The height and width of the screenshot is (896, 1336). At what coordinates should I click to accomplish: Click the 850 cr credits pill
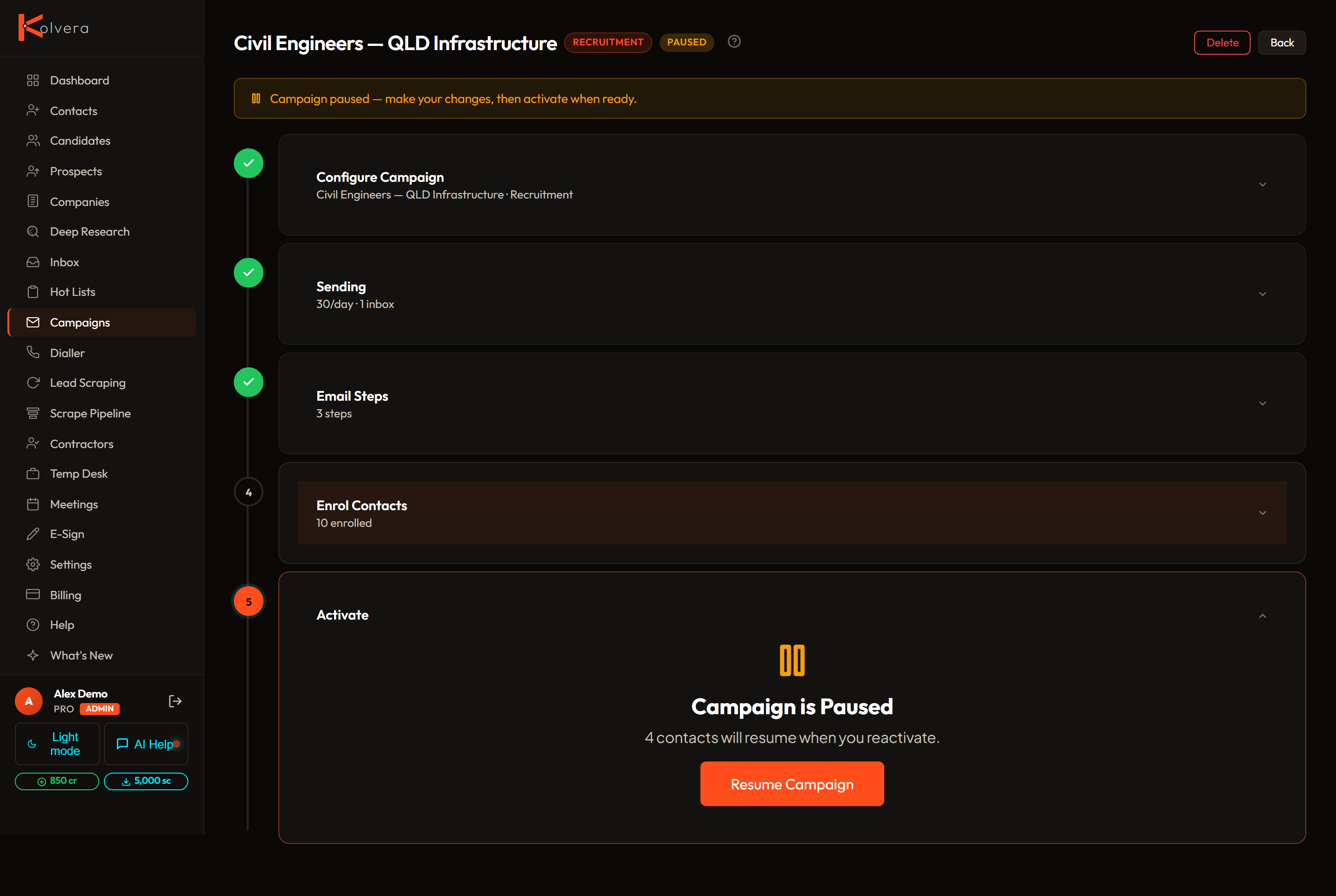click(x=57, y=781)
